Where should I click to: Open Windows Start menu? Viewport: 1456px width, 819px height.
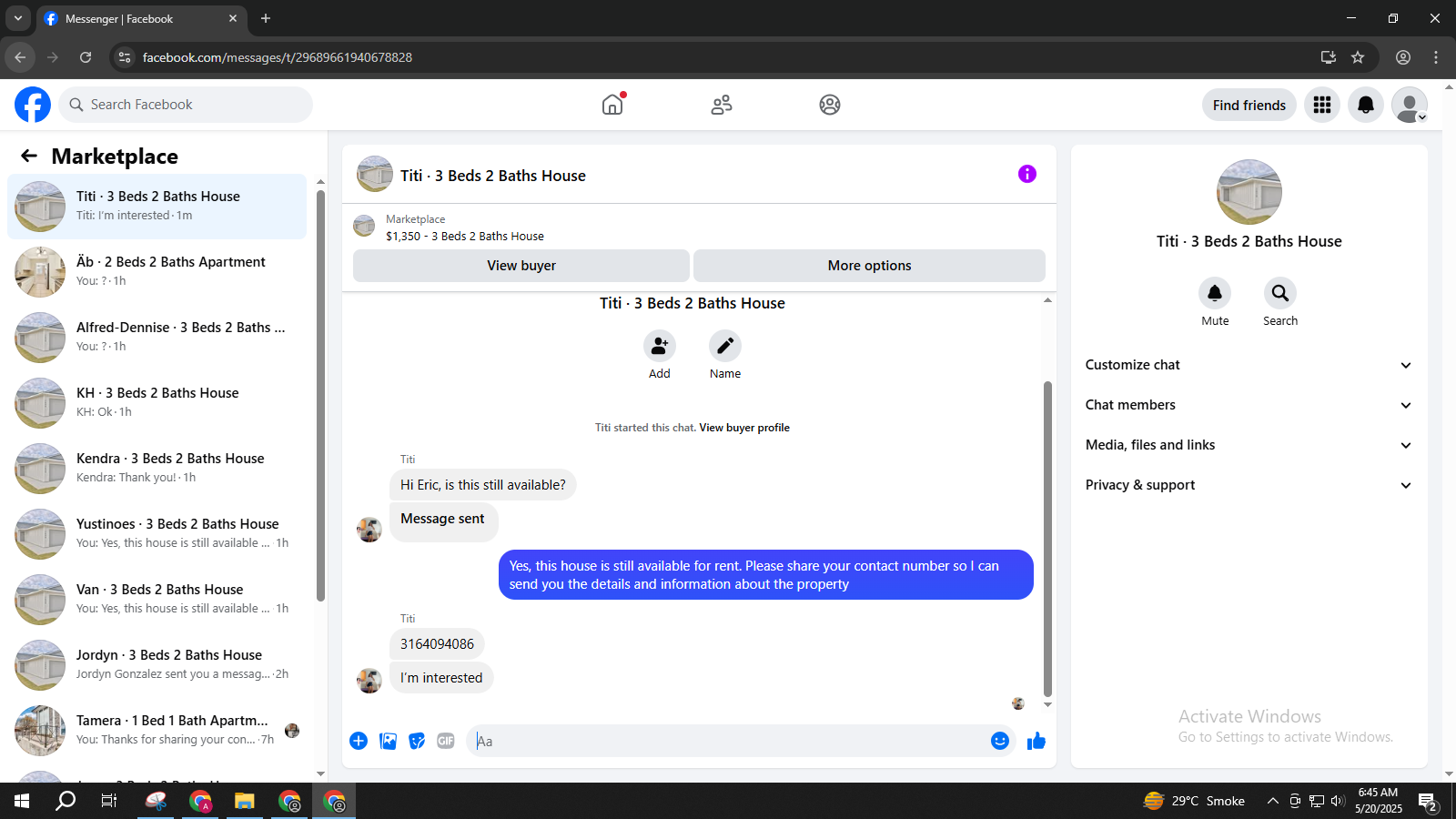tap(22, 801)
